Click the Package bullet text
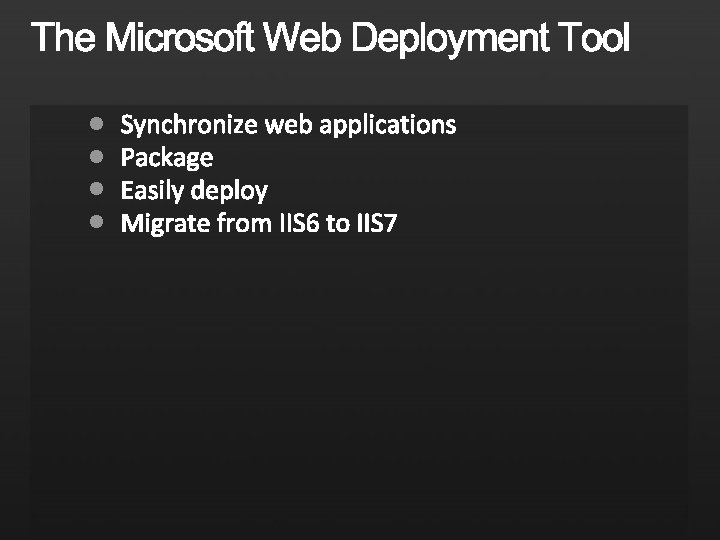720x540 pixels. pyautogui.click(x=166, y=158)
